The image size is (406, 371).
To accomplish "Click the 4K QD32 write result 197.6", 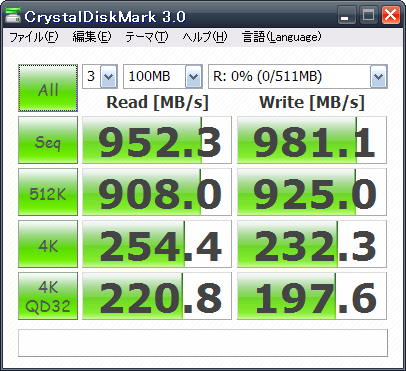I will pos(312,296).
